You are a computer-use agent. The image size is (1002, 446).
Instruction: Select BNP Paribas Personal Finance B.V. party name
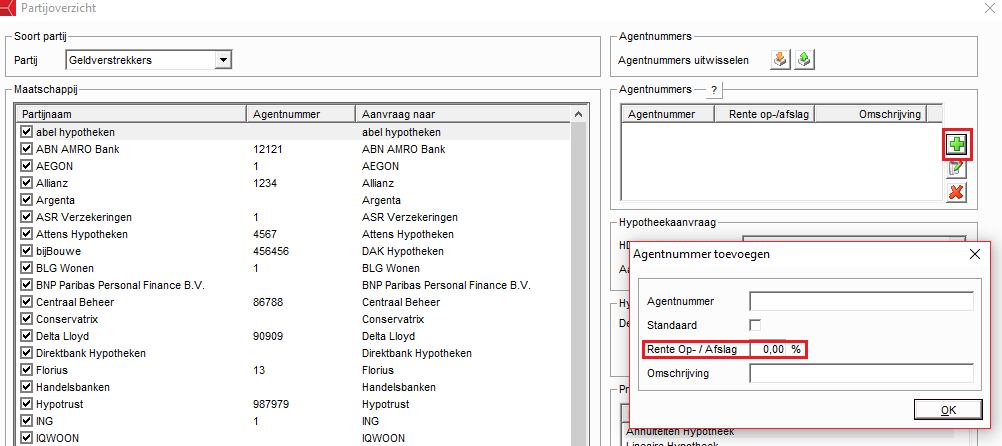(x=120, y=285)
